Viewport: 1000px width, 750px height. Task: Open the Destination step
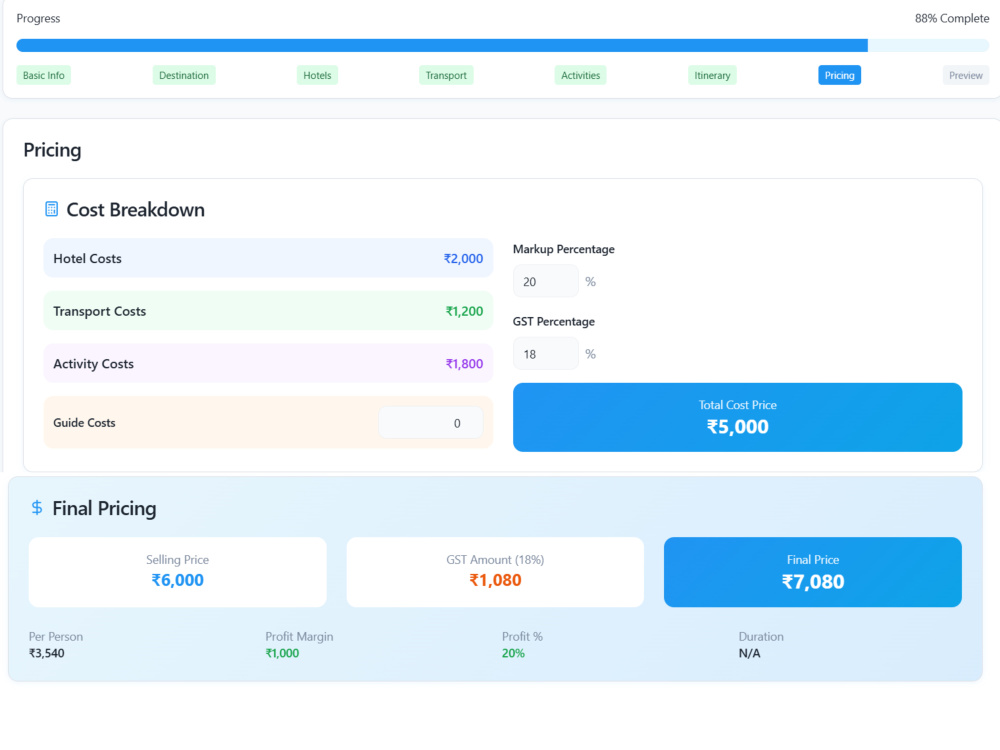[184, 75]
